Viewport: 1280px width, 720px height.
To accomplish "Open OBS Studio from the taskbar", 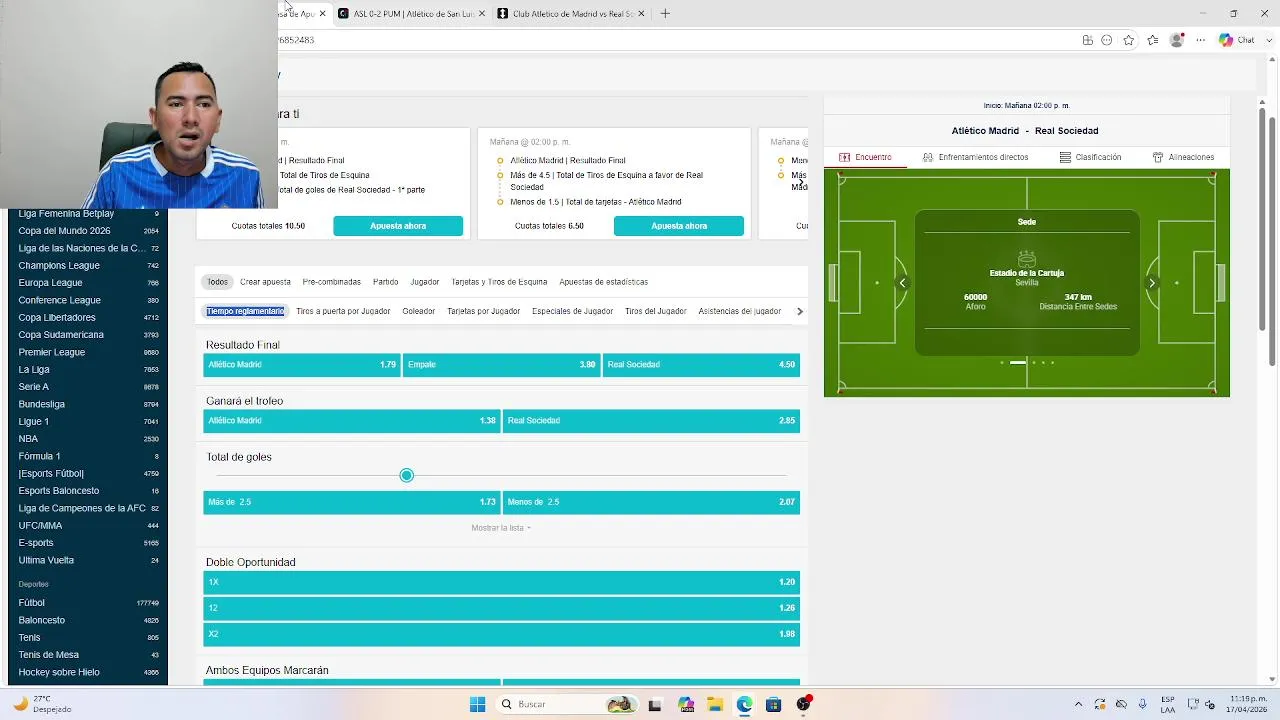I will click(x=803, y=704).
